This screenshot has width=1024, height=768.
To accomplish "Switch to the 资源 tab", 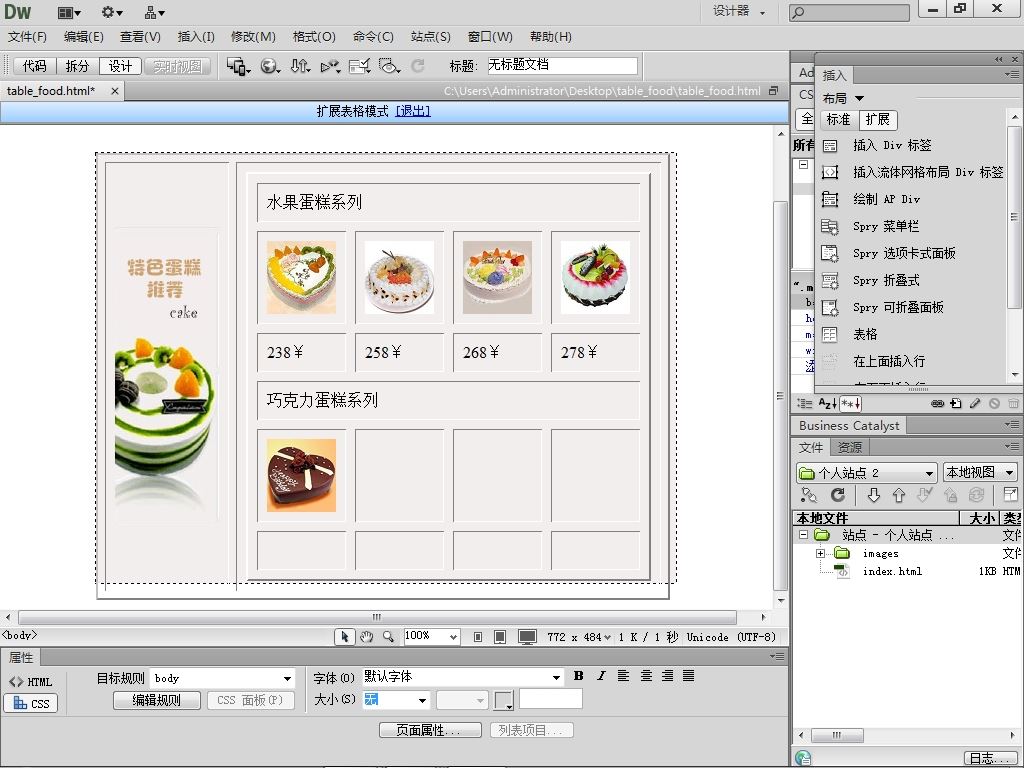I will (x=850, y=447).
